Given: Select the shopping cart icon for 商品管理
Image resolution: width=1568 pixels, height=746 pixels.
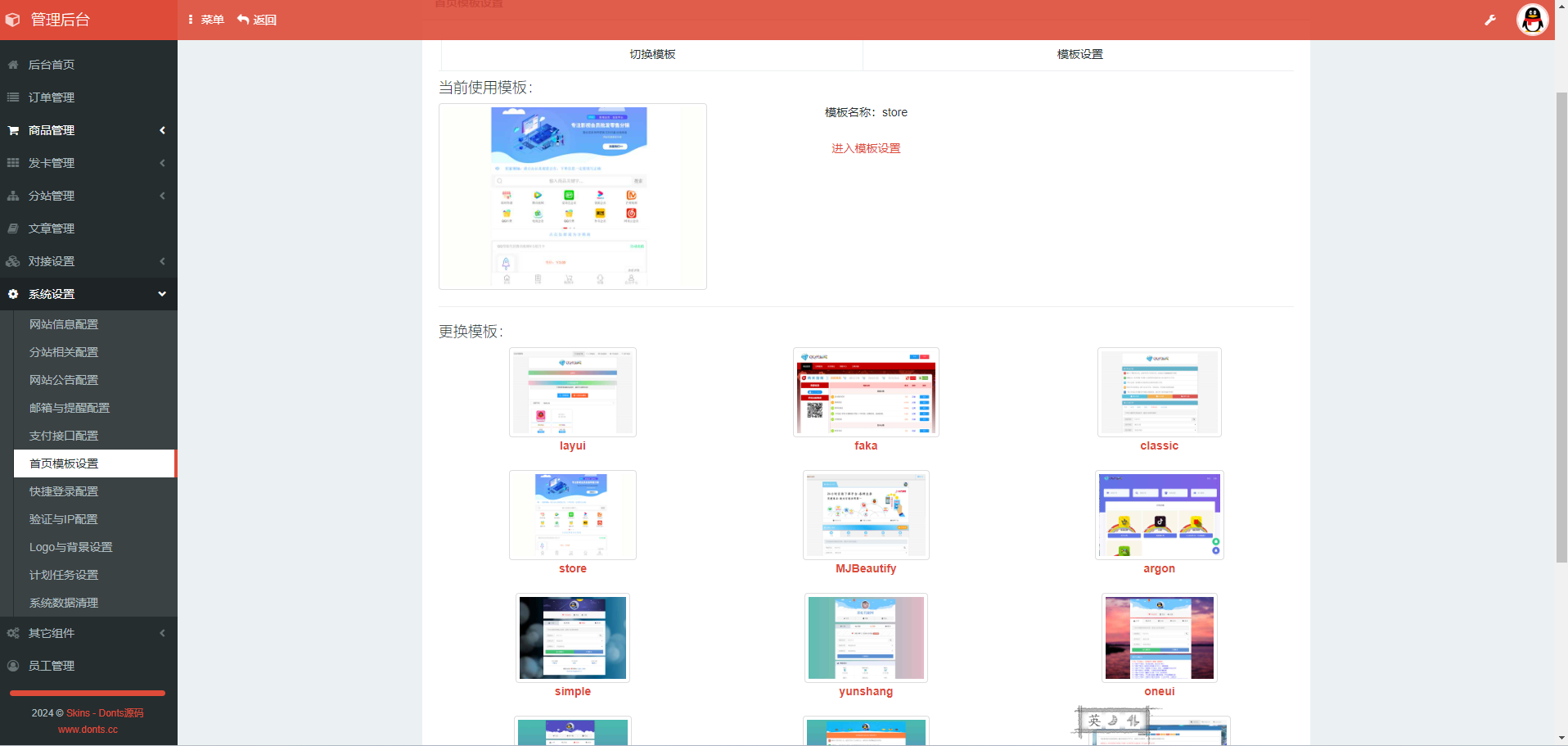Looking at the screenshot, I should pos(13,130).
